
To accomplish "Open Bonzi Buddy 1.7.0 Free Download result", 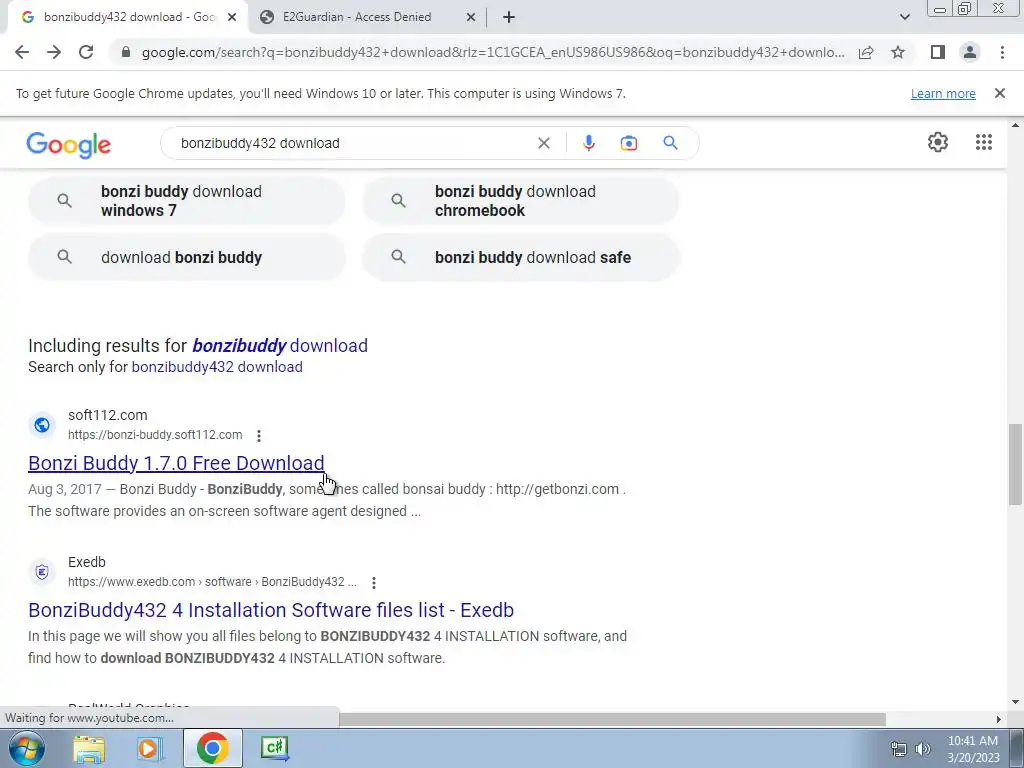I will click(176, 463).
